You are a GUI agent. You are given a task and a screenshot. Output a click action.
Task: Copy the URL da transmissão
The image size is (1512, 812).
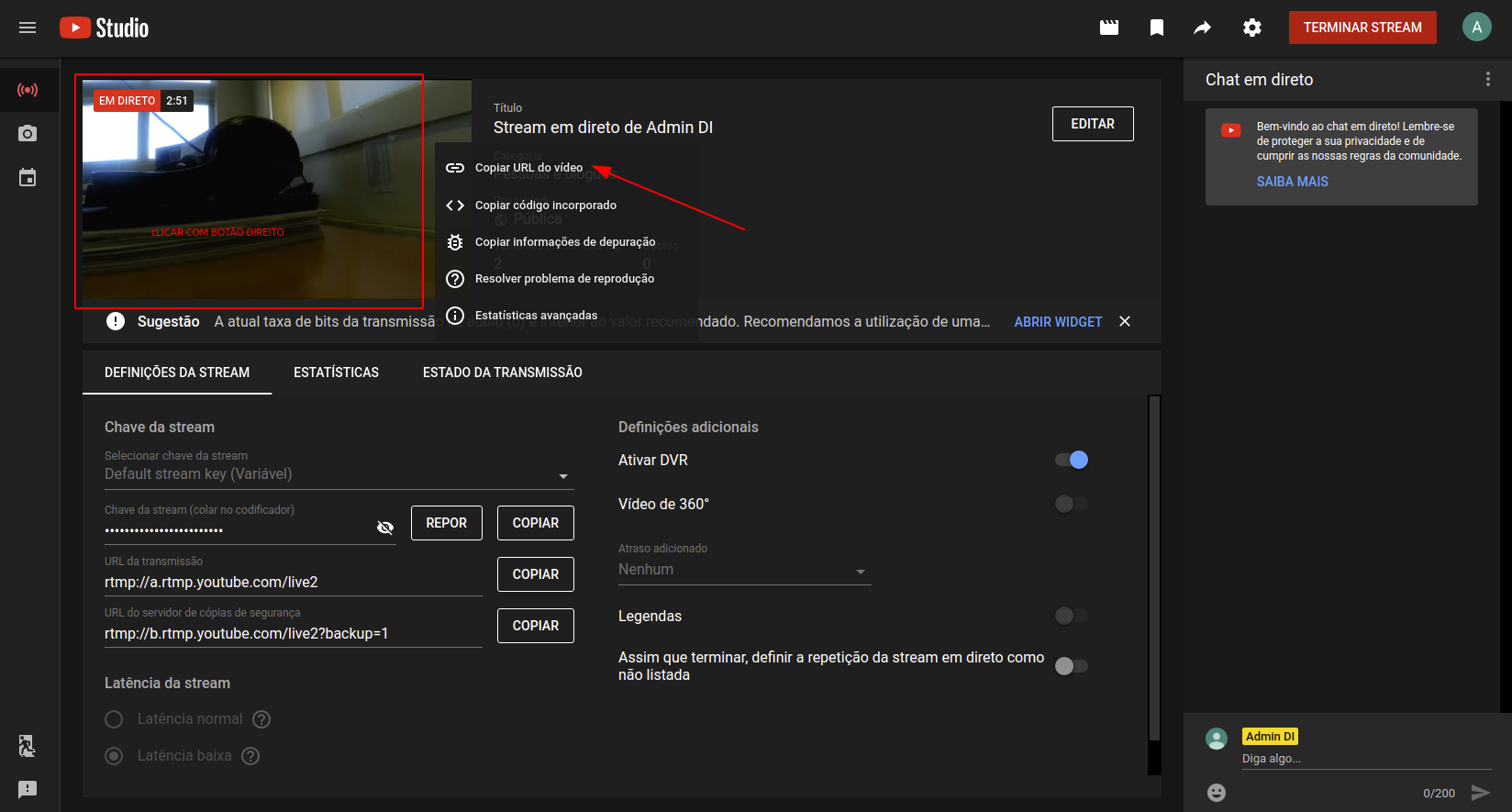pos(536,574)
